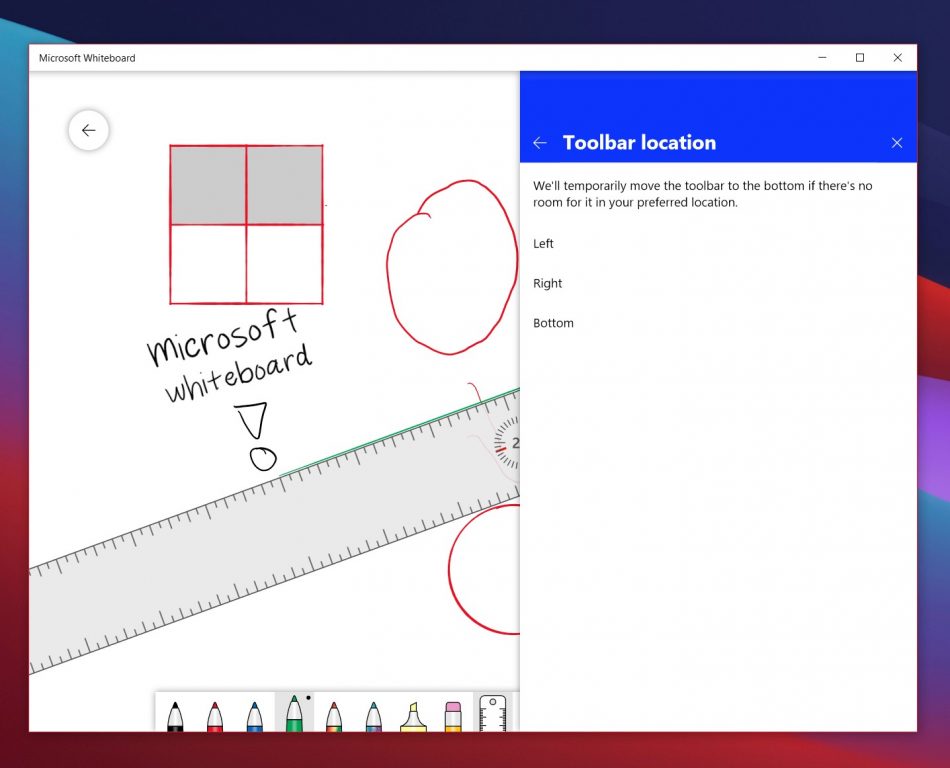
Task: Toggle the ruler tool in toolbar
Action: click(x=493, y=713)
